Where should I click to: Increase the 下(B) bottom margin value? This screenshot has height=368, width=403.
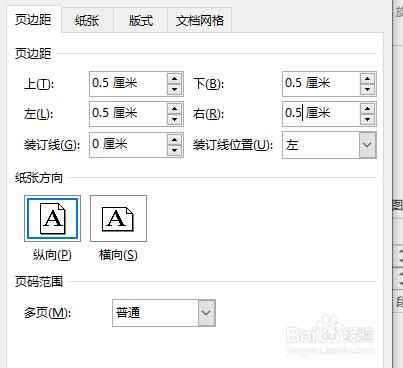pyautogui.click(x=368, y=79)
